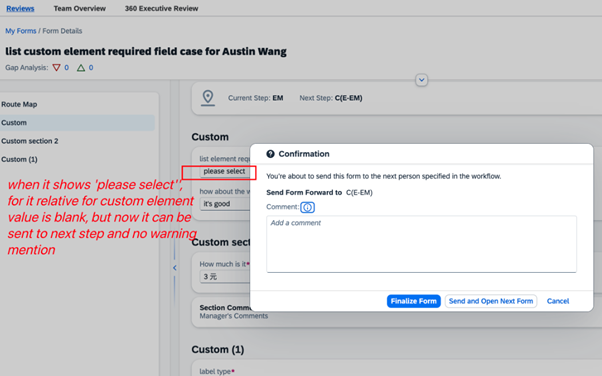Viewport: 602px width, 376px height.
Task: Click Send and Open Next Form
Action: (491, 301)
